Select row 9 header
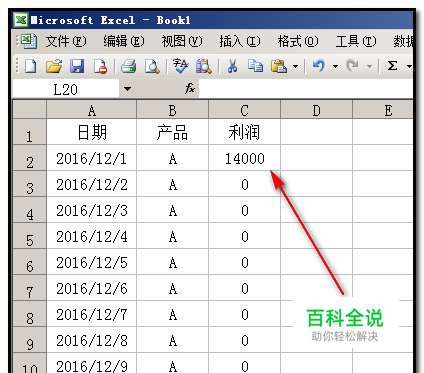The width and height of the screenshot is (424, 373). [29, 340]
